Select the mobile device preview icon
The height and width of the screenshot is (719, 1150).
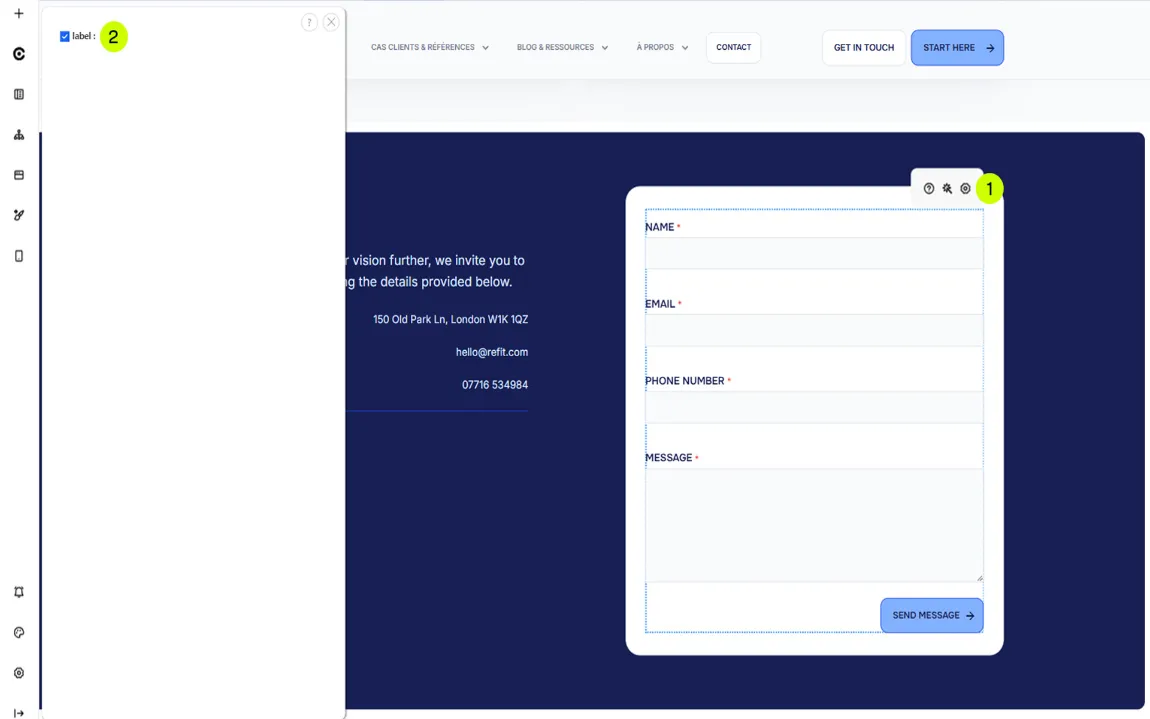(x=19, y=256)
